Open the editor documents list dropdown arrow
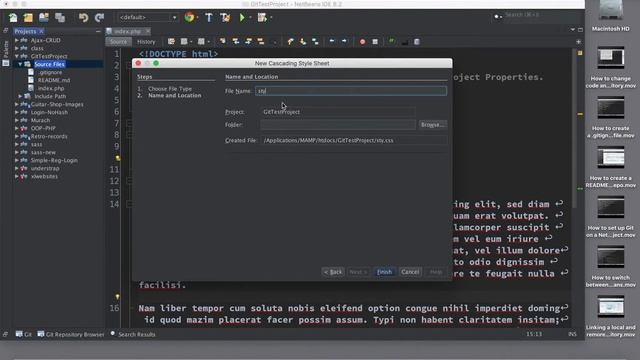 (573, 30)
